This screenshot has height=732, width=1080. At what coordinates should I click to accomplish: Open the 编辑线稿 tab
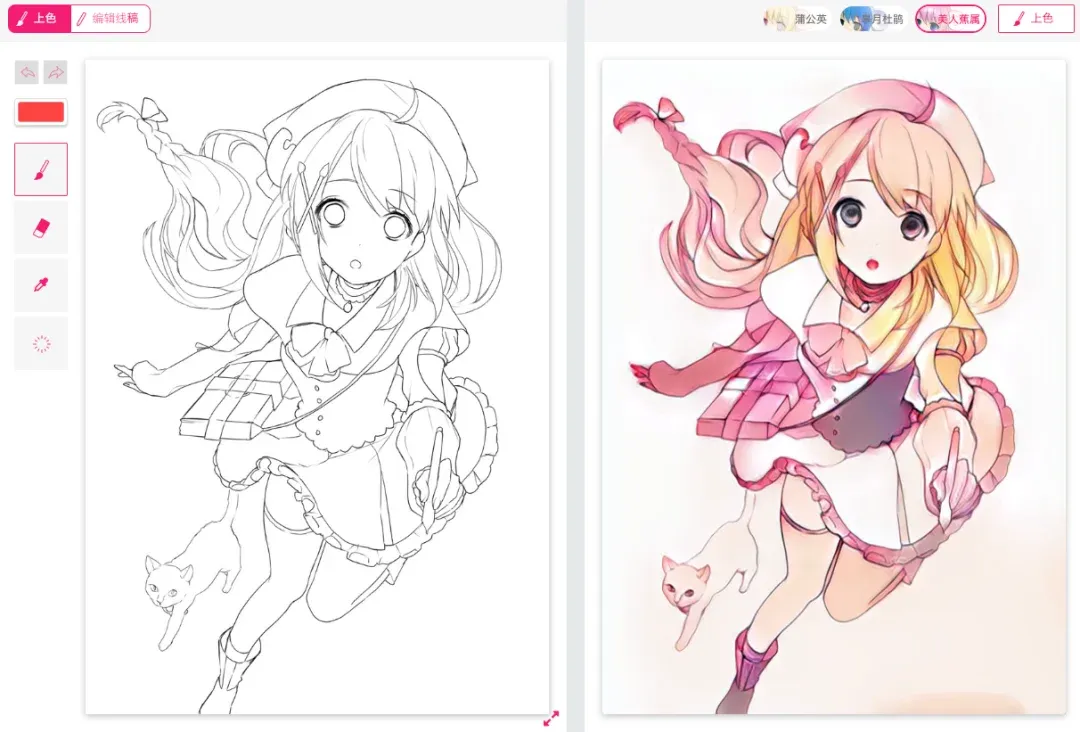pos(110,19)
